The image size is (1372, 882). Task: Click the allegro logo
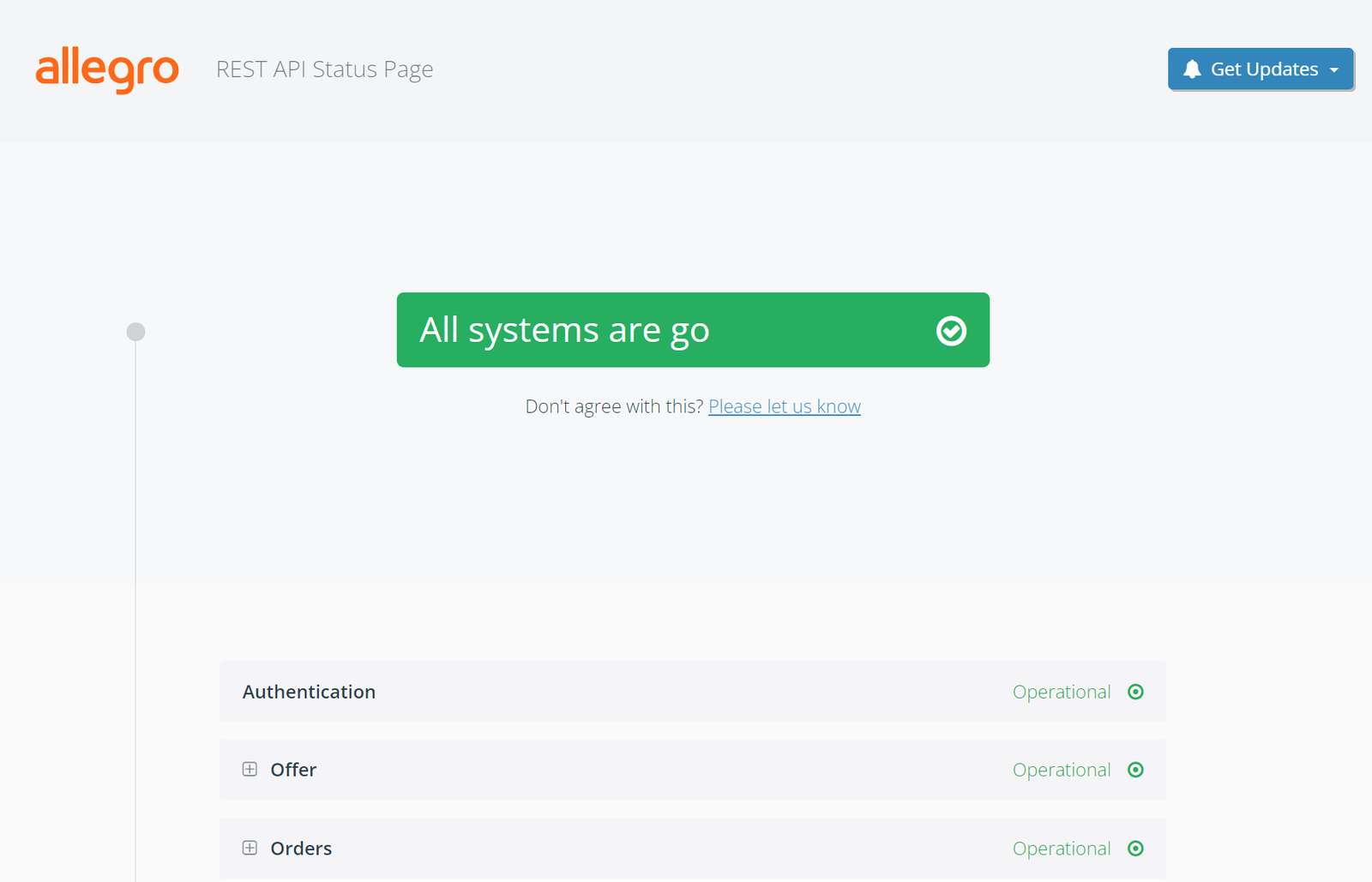107,70
